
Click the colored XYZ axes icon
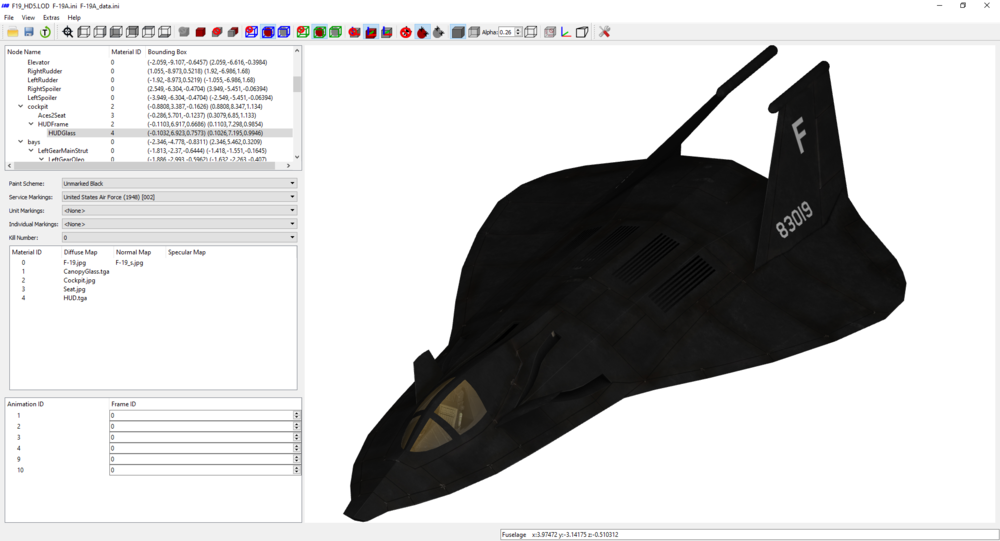566,32
